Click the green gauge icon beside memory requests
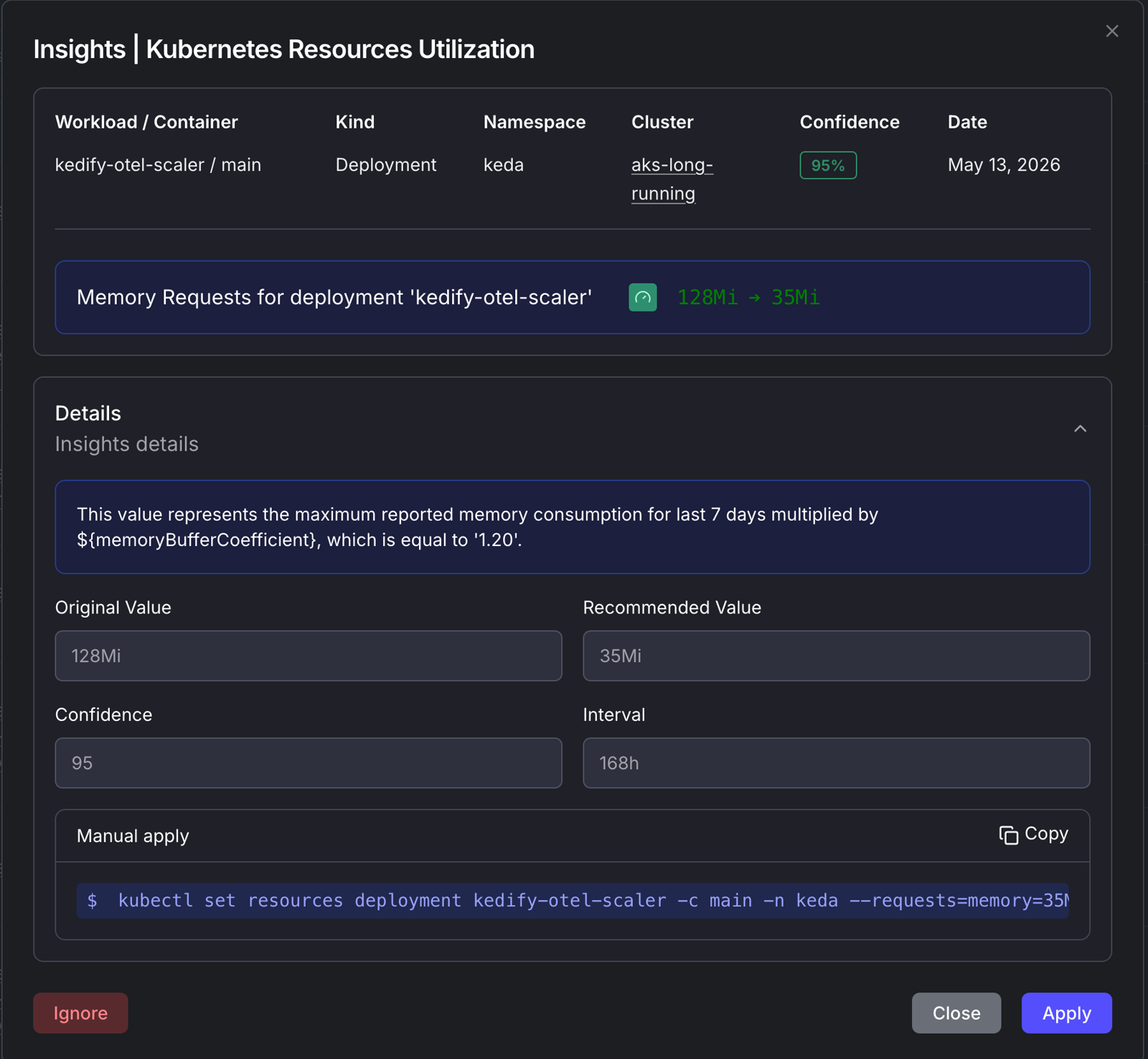Viewport: 1148px width, 1059px height. 643,297
